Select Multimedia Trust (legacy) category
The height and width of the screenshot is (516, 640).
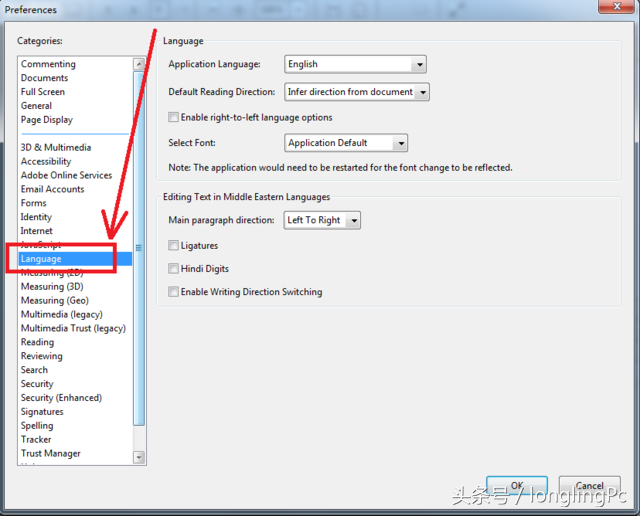click(x=73, y=328)
